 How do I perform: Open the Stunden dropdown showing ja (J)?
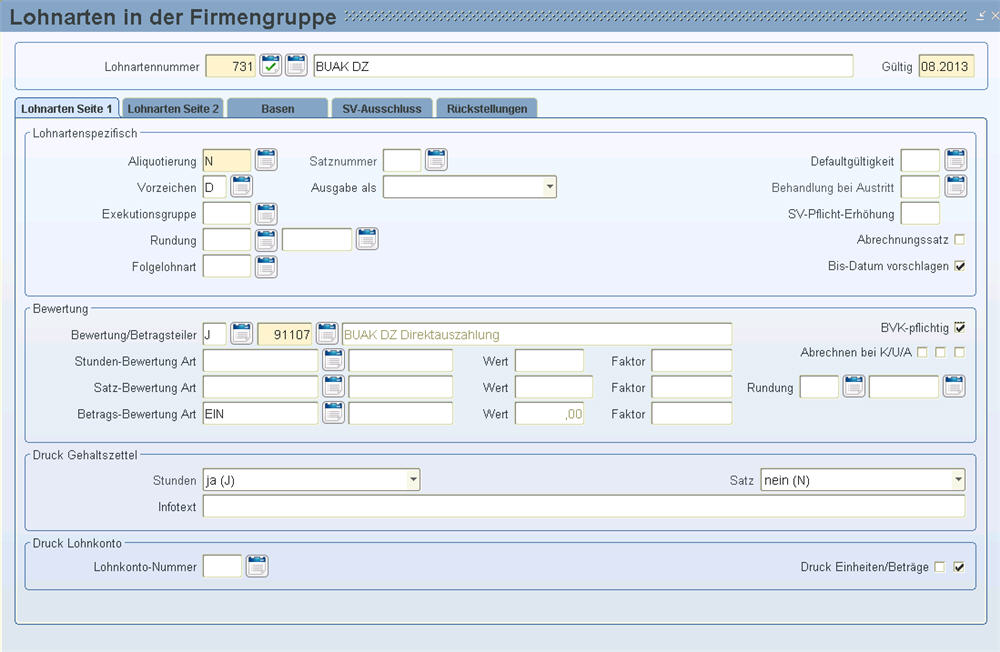[413, 481]
